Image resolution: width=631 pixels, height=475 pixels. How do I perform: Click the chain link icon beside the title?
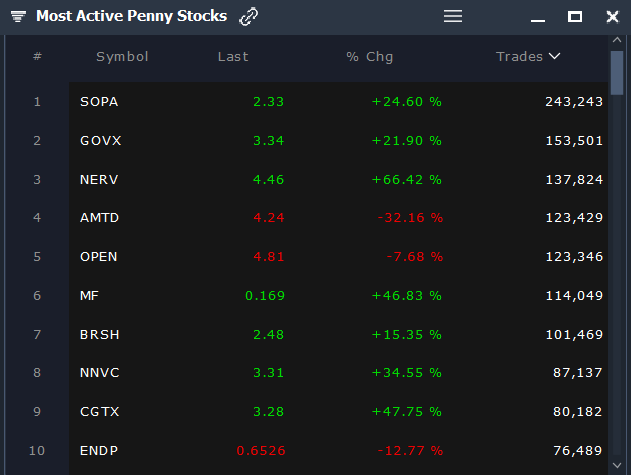coord(249,17)
